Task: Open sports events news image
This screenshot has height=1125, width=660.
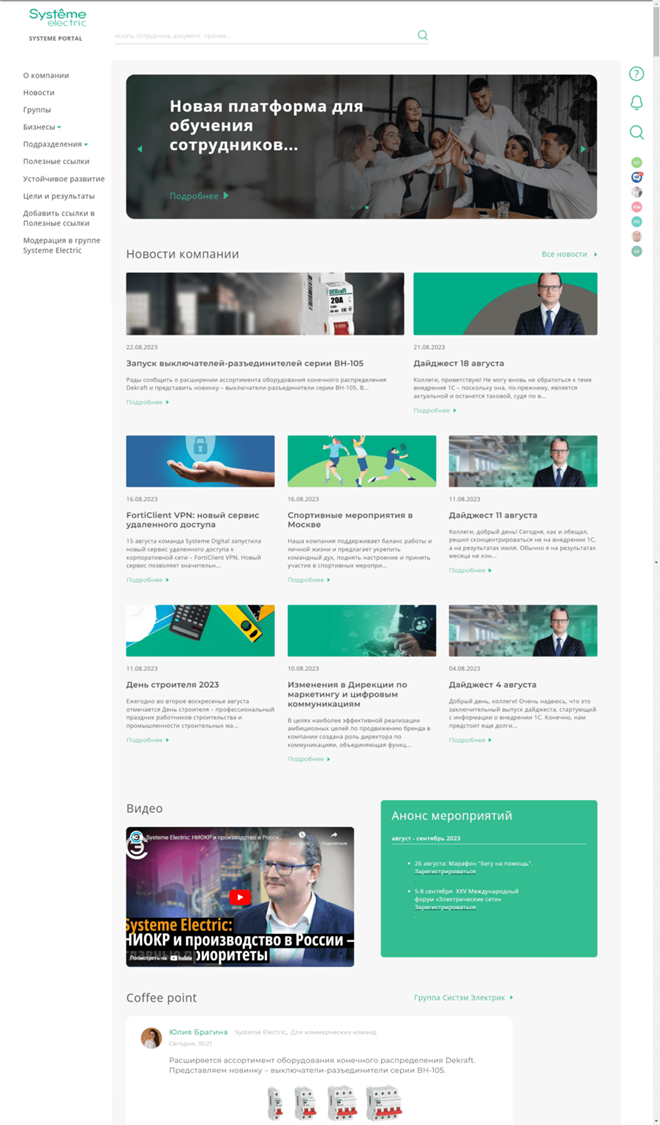Action: click(x=362, y=461)
